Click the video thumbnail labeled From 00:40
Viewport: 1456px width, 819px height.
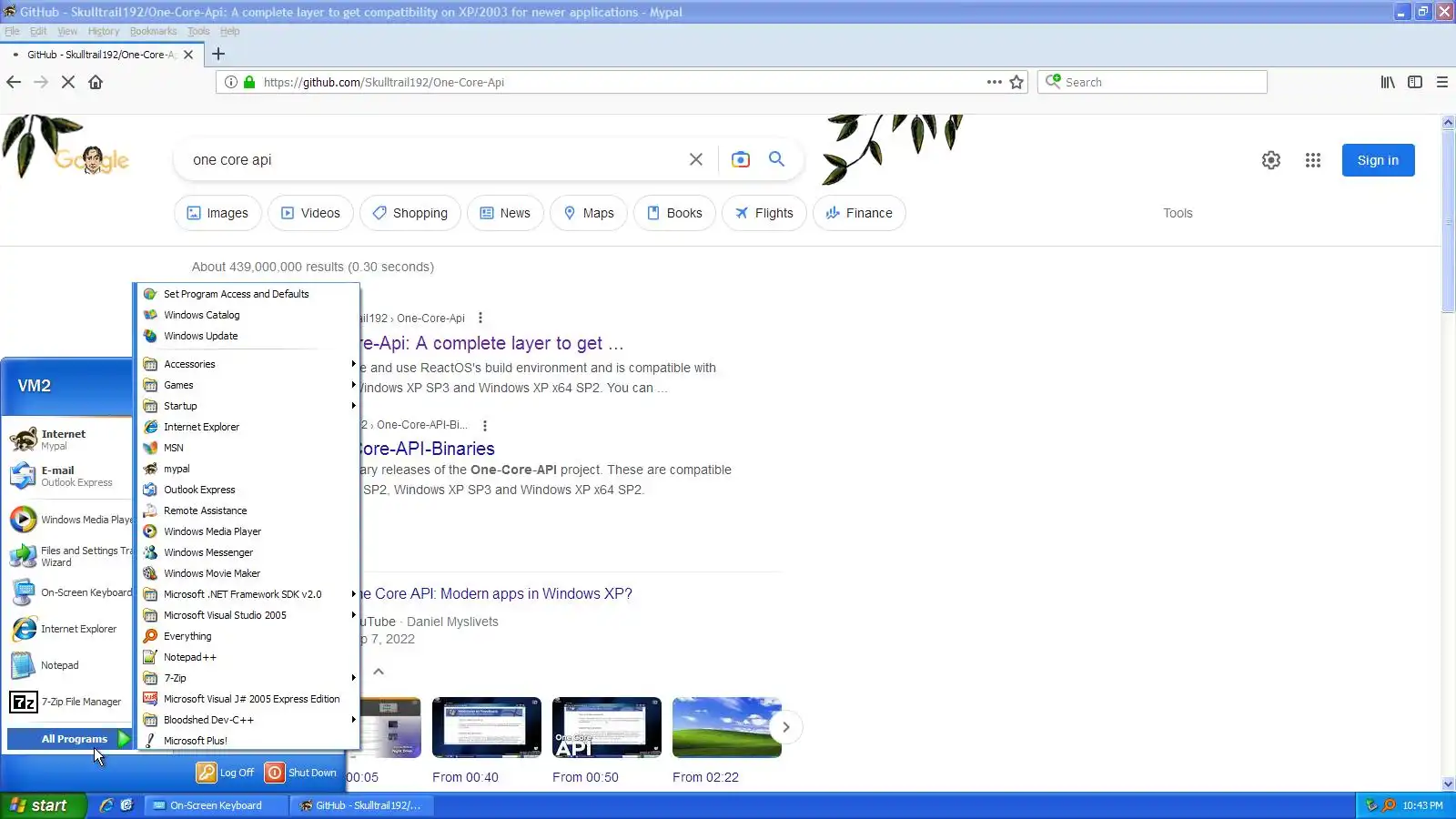[x=487, y=727]
